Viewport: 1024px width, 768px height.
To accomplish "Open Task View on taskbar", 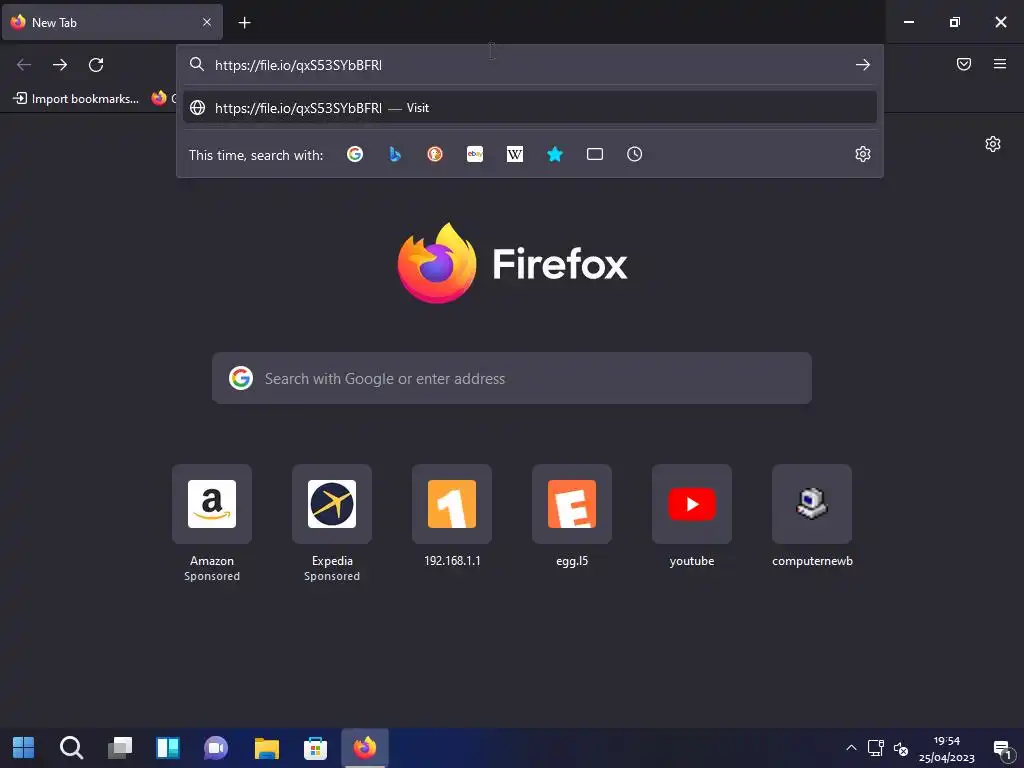I will (x=120, y=748).
